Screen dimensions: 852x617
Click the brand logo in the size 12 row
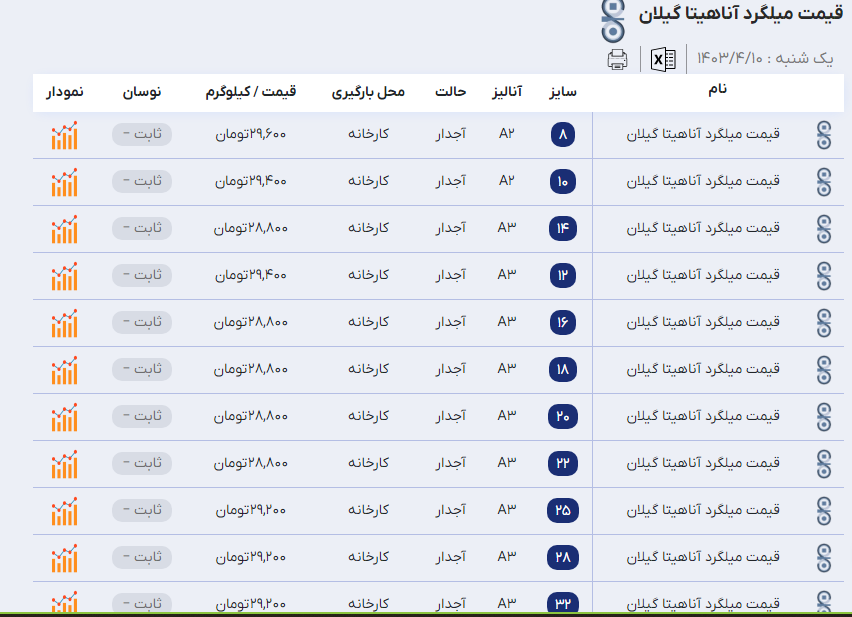pos(823,275)
